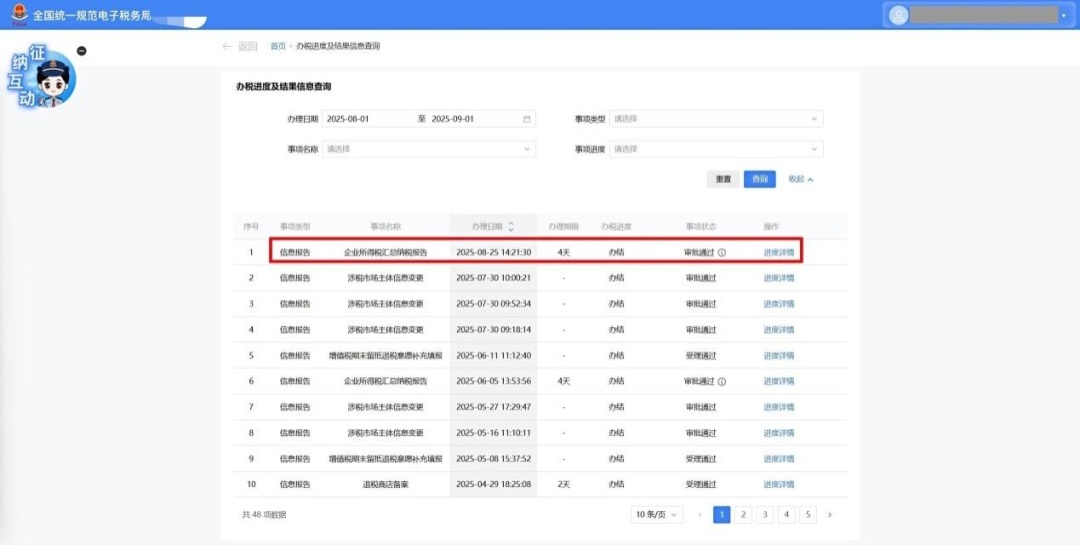Image resolution: width=1080 pixels, height=545 pixels.
Task: Click the 返回 back arrow
Action: 228,46
